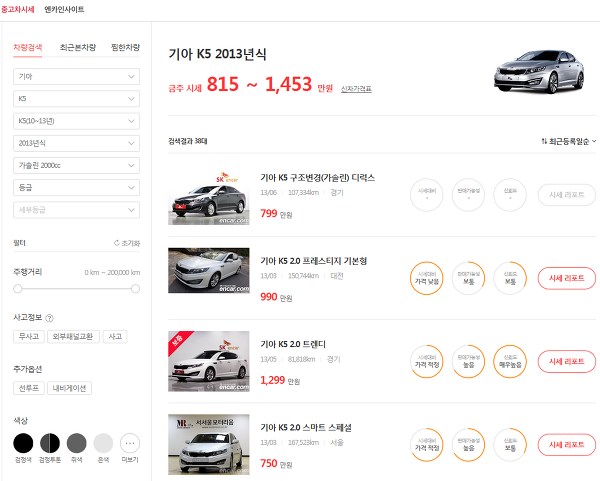Image resolution: width=600 pixels, height=481 pixels.
Task: Click the 판매가능성 gauge on 디럭스 listing
Action: pyautogui.click(x=468, y=195)
